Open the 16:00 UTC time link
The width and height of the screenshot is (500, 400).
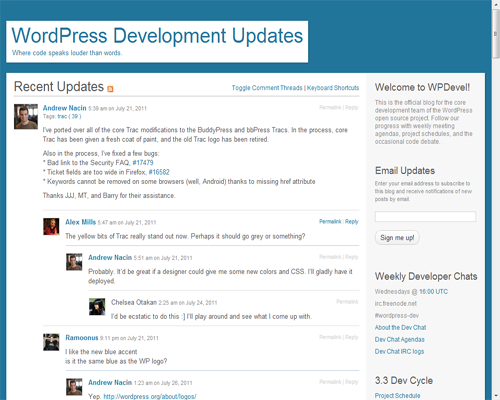433,292
